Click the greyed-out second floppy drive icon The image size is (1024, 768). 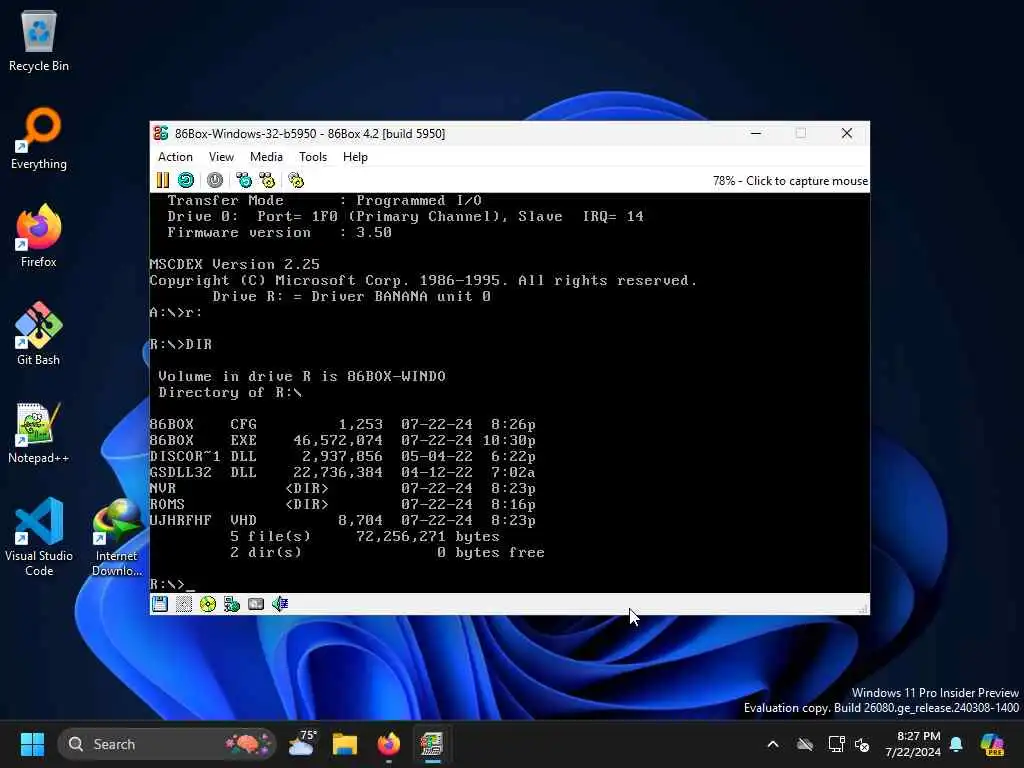(184, 604)
